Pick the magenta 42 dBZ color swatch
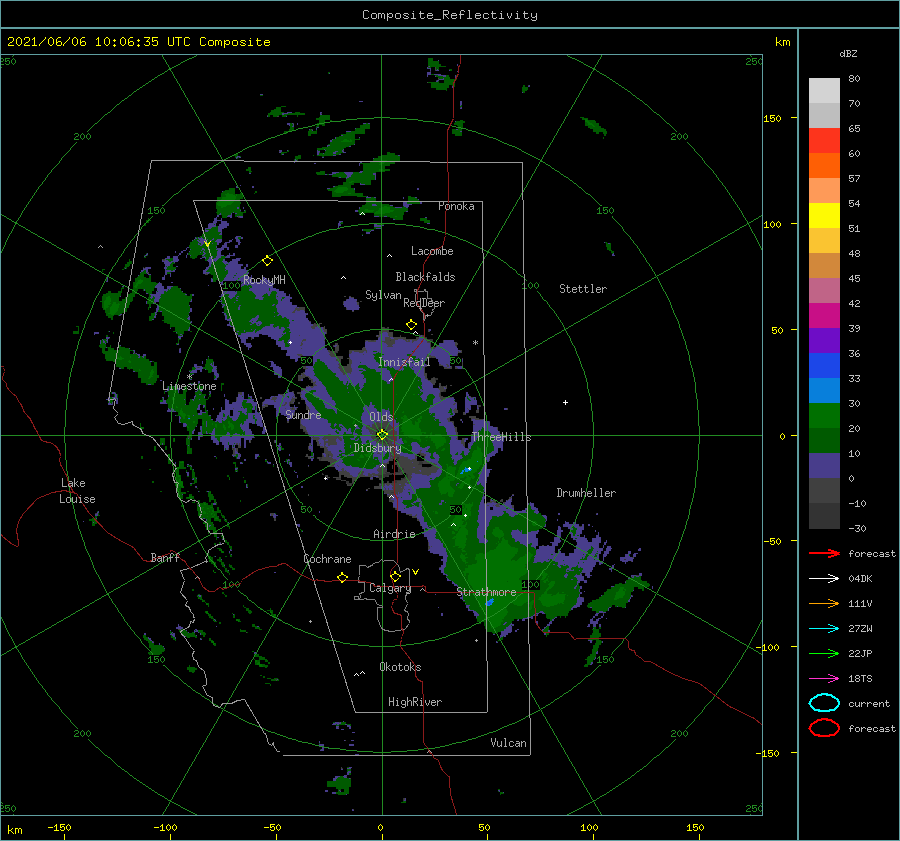Screen dimensions: 900x841 tap(824, 315)
